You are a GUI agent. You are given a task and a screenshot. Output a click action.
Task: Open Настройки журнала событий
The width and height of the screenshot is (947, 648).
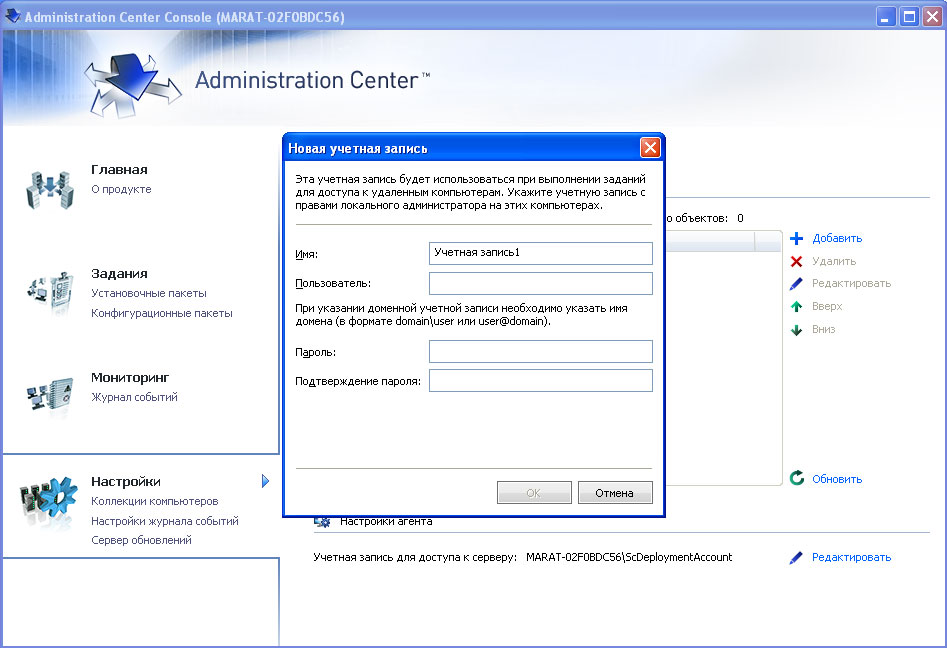[x=165, y=521]
